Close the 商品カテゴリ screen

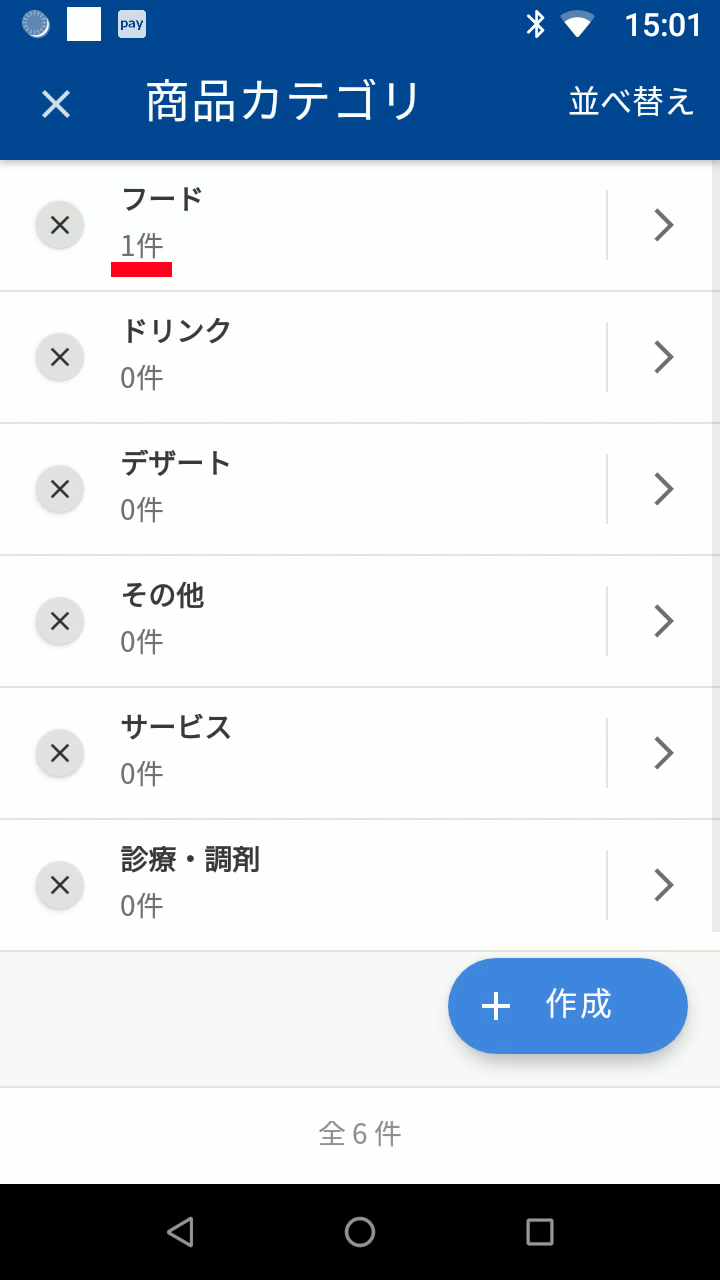(x=56, y=104)
